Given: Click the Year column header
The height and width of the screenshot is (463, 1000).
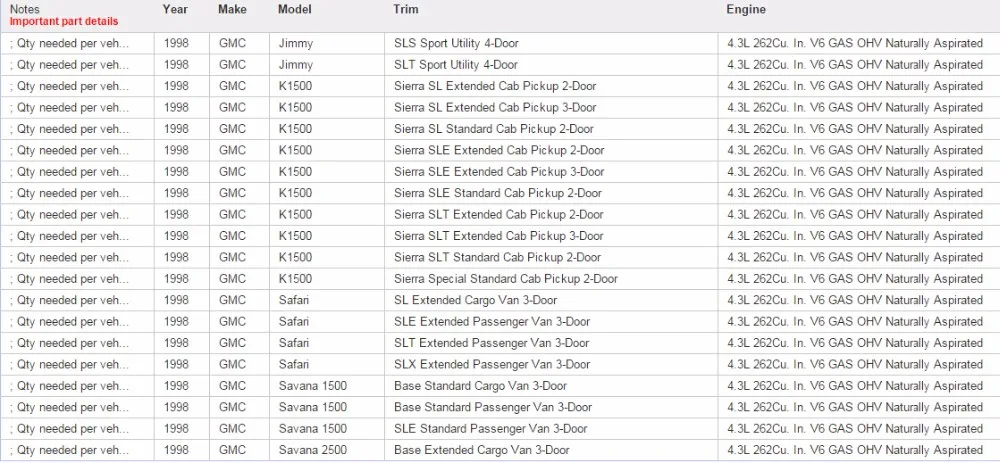Looking at the screenshot, I should pos(175,10).
